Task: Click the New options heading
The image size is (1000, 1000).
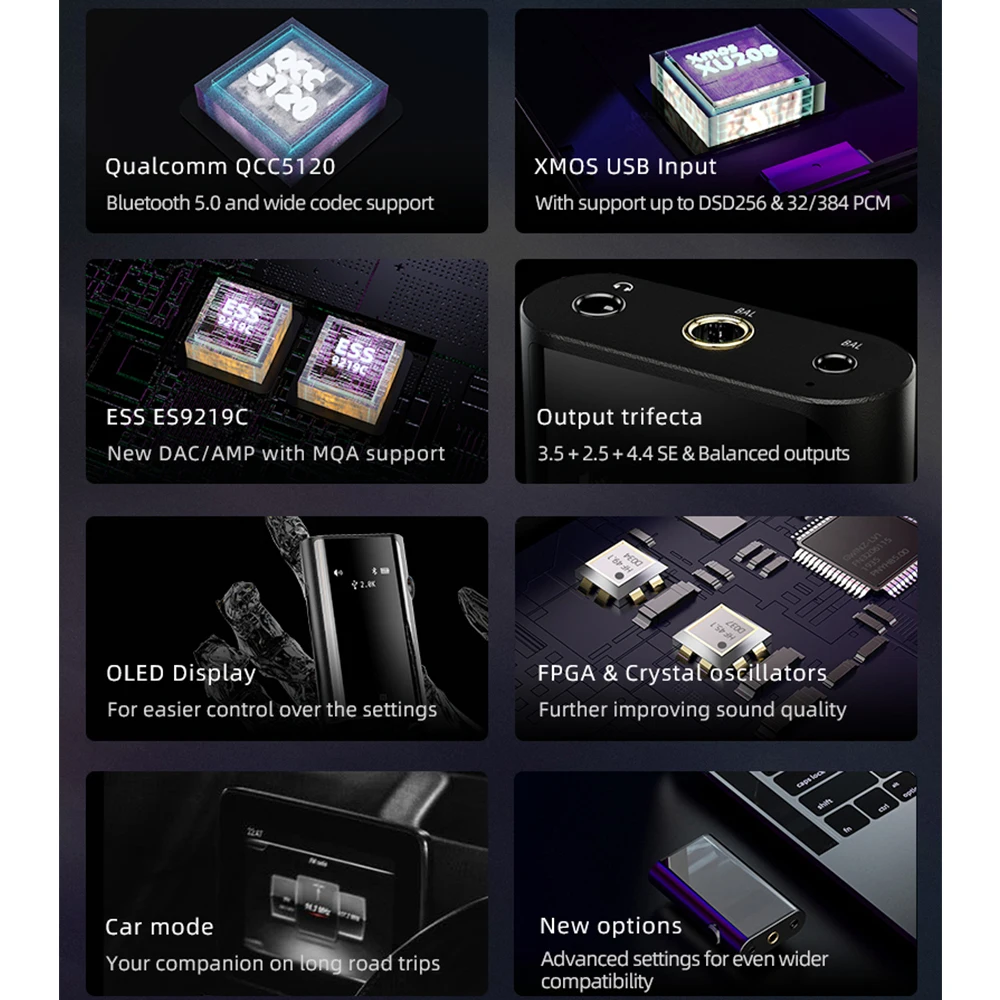Action: (x=610, y=926)
